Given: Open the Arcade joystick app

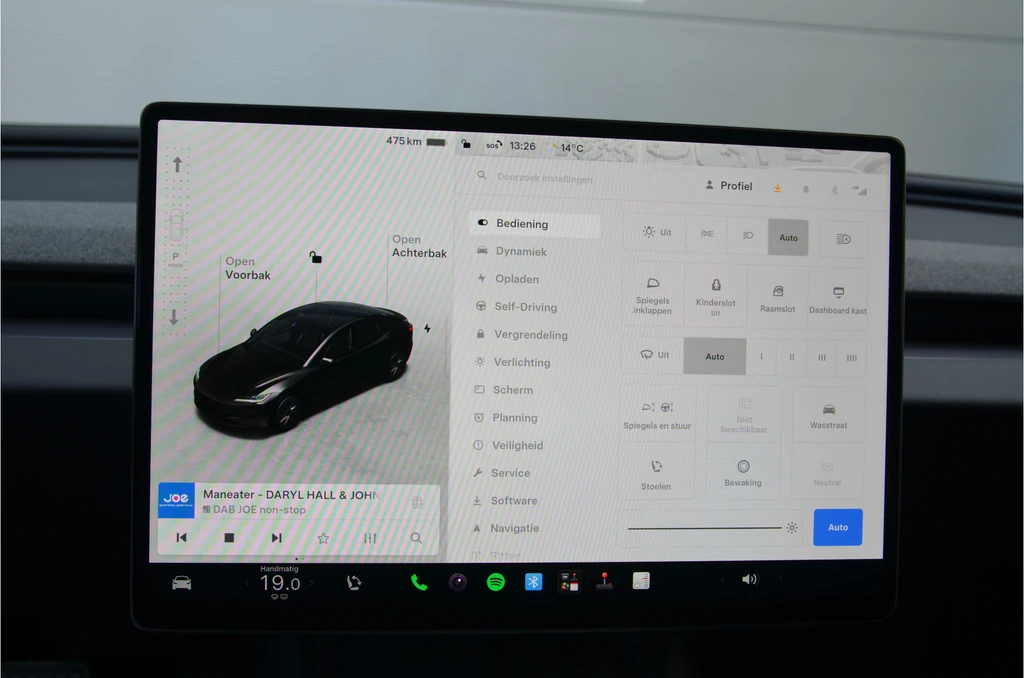Looking at the screenshot, I should click(604, 581).
